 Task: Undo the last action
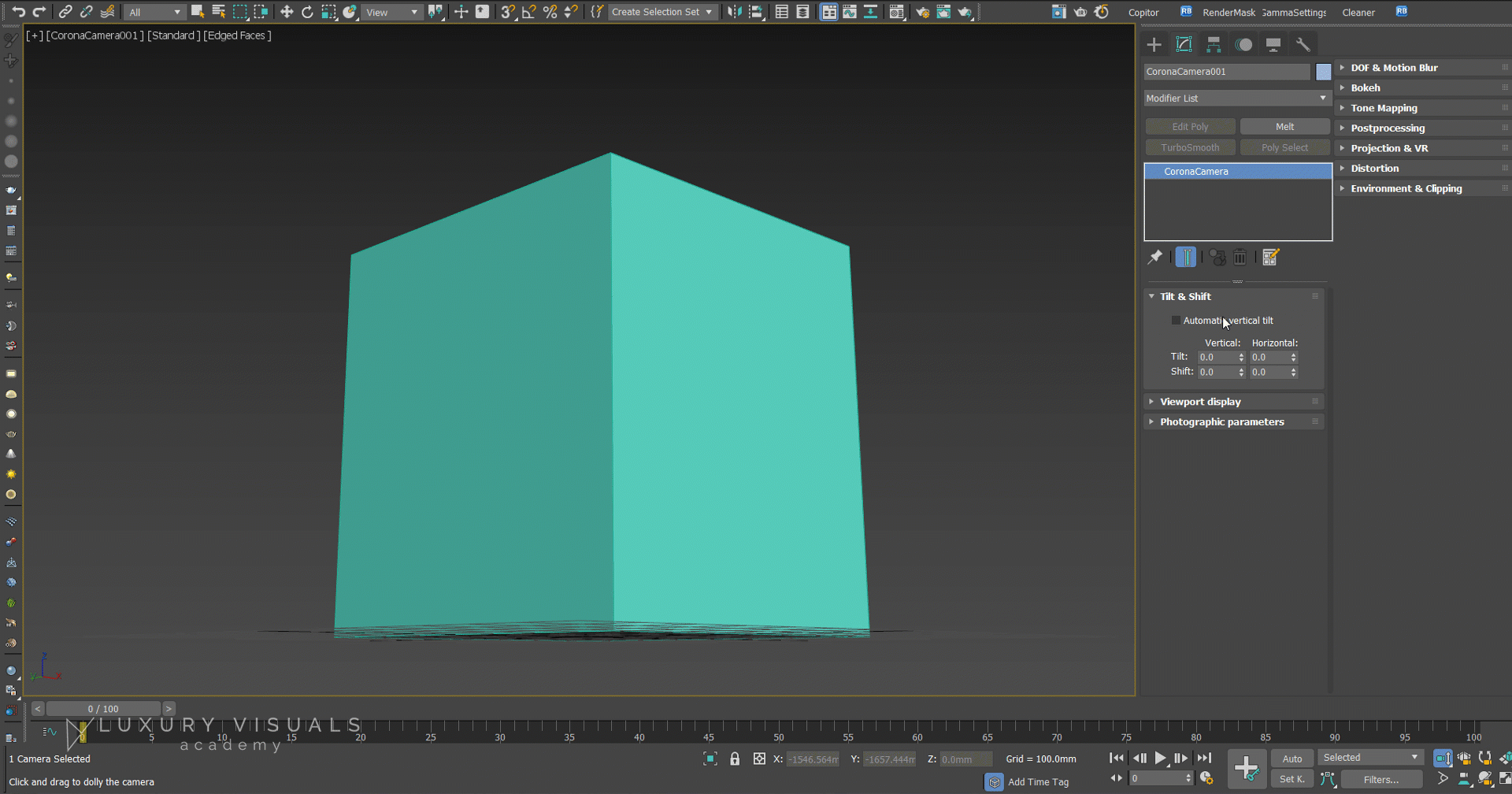click(x=18, y=12)
